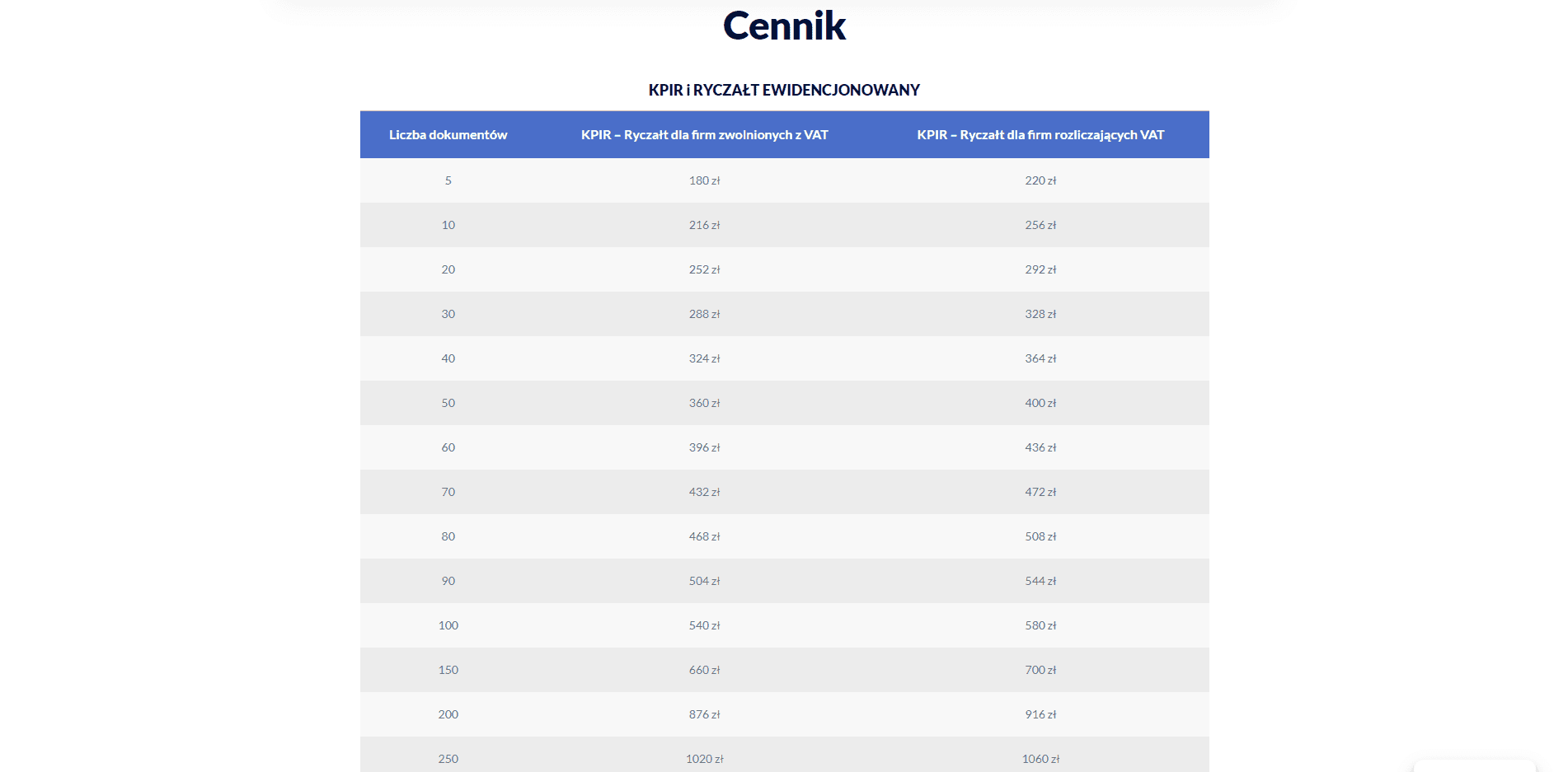Click the KPIR i RYCZAŁT EWIDENCJONOWANY subtitle
The width and height of the screenshot is (1568, 772).
[784, 90]
